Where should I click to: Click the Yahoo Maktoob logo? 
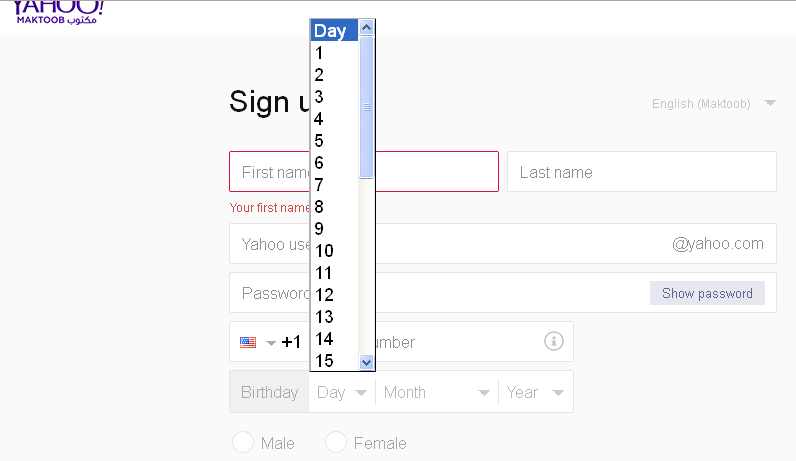click(x=60, y=14)
